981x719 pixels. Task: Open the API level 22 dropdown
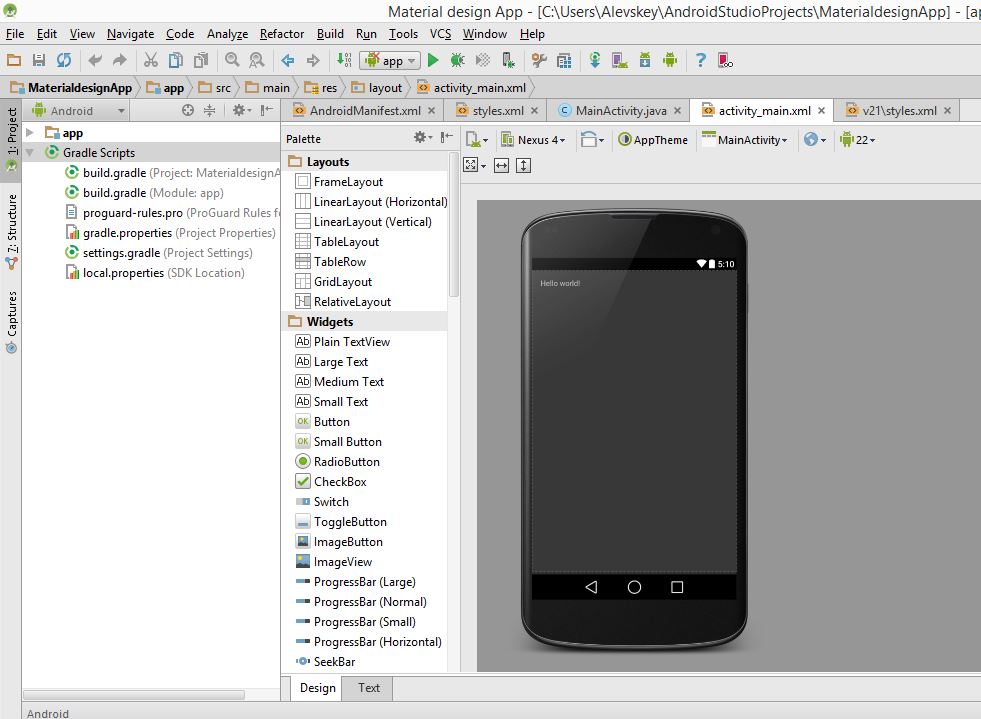point(858,140)
